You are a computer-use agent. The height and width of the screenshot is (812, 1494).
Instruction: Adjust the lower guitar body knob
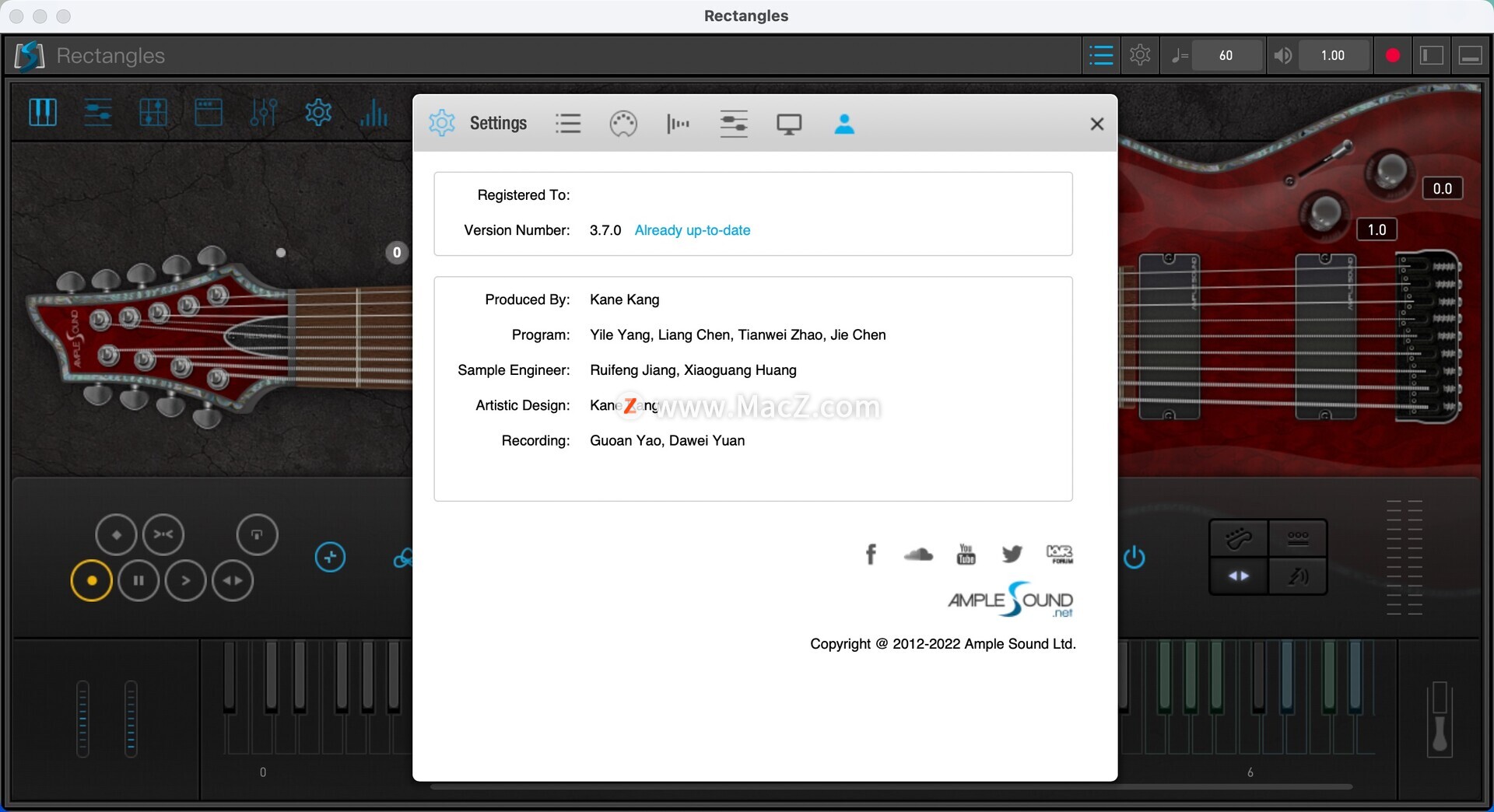tap(1324, 212)
